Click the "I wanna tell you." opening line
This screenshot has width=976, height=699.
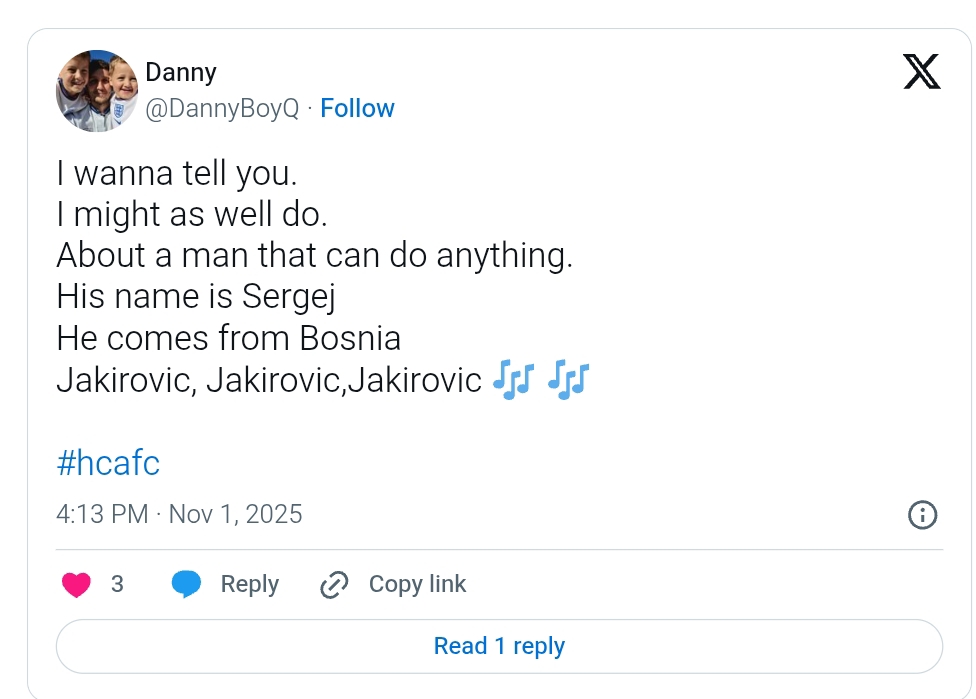click(x=177, y=173)
